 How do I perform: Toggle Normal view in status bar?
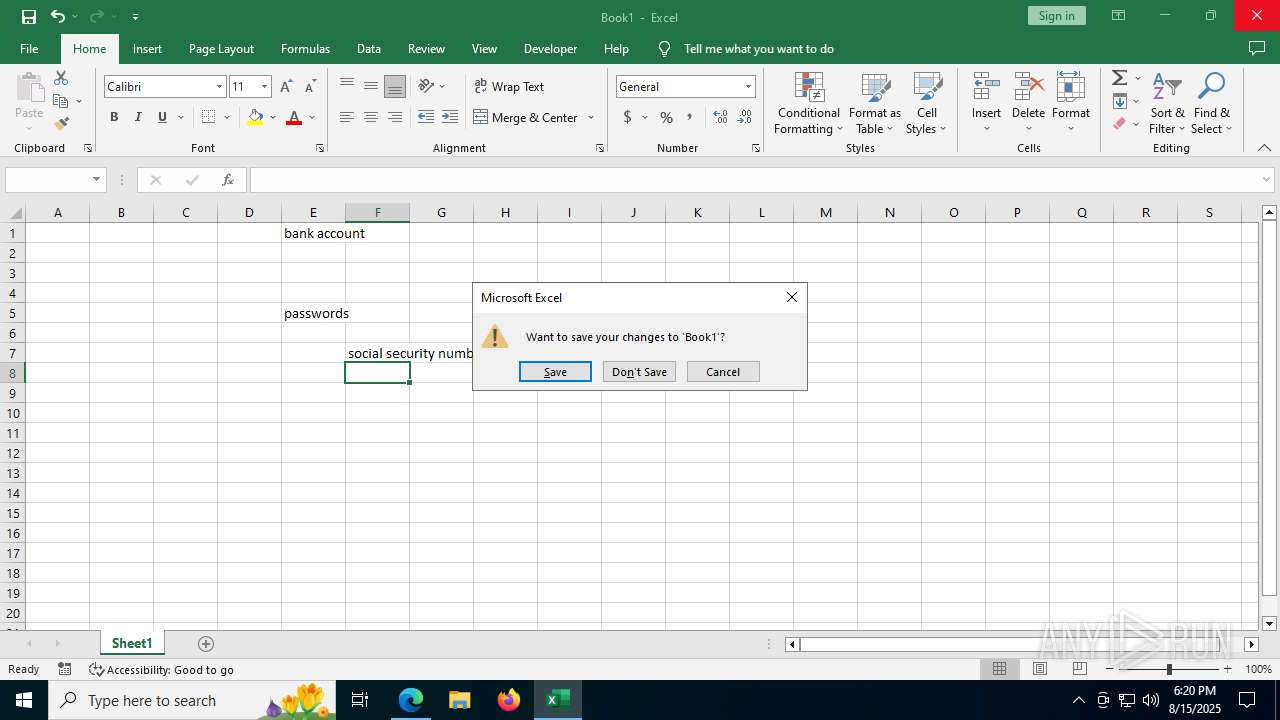999,669
